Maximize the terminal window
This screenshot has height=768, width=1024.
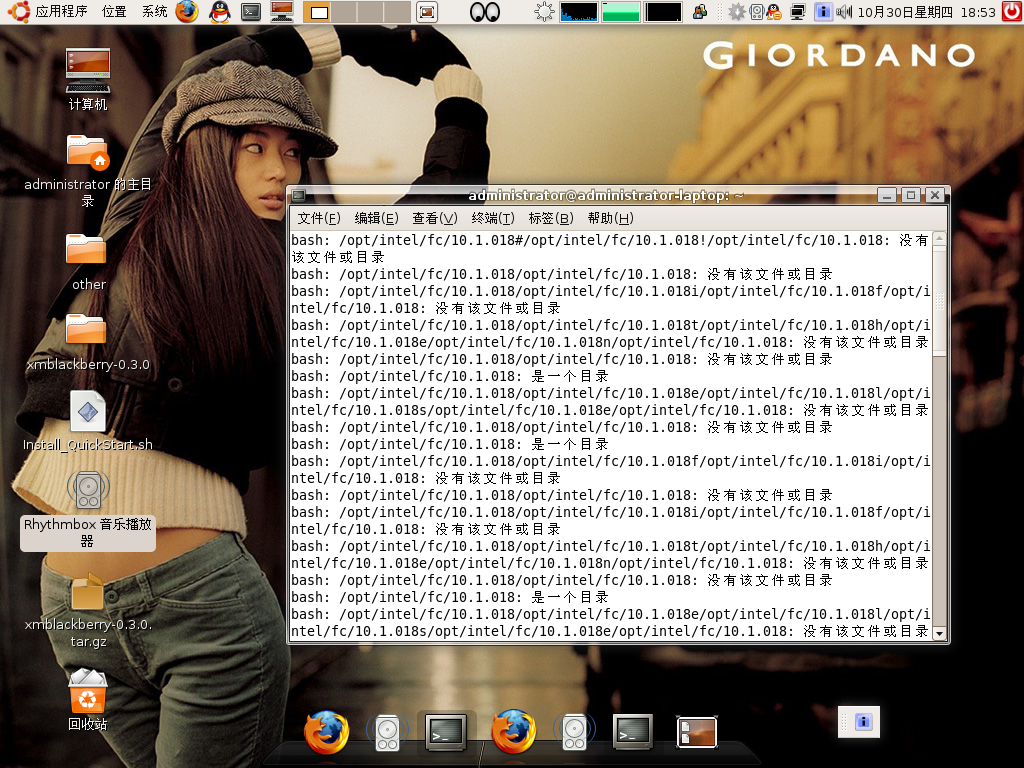910,195
